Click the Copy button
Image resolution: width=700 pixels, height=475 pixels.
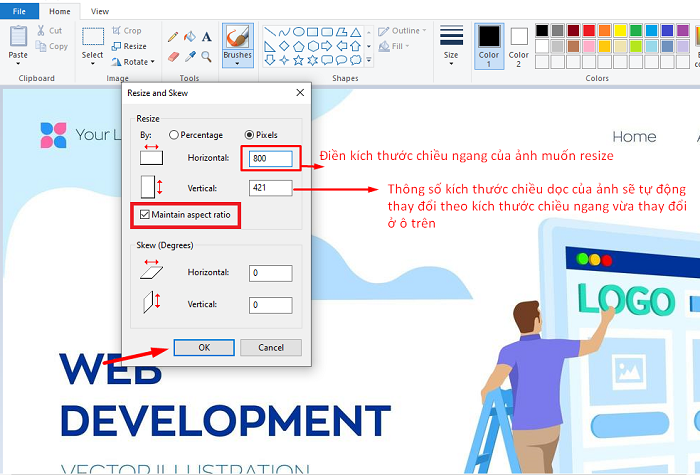click(52, 46)
